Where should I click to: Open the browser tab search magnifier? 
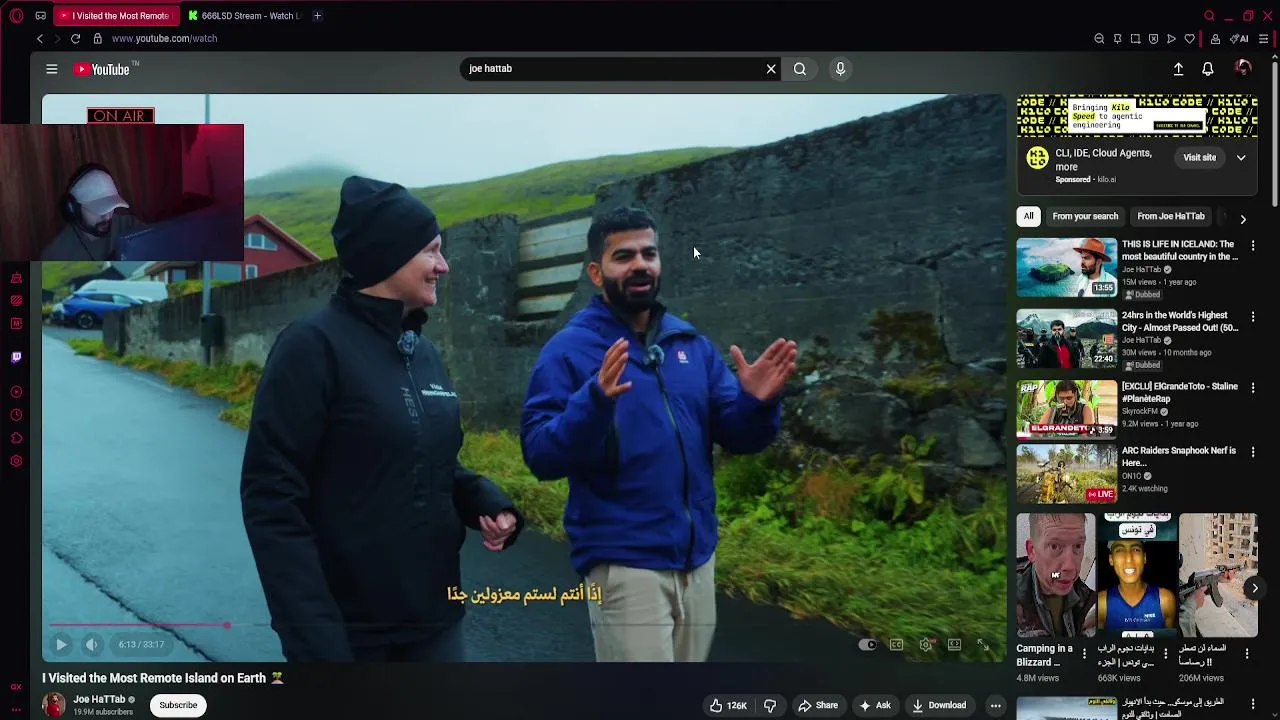pos(1209,16)
